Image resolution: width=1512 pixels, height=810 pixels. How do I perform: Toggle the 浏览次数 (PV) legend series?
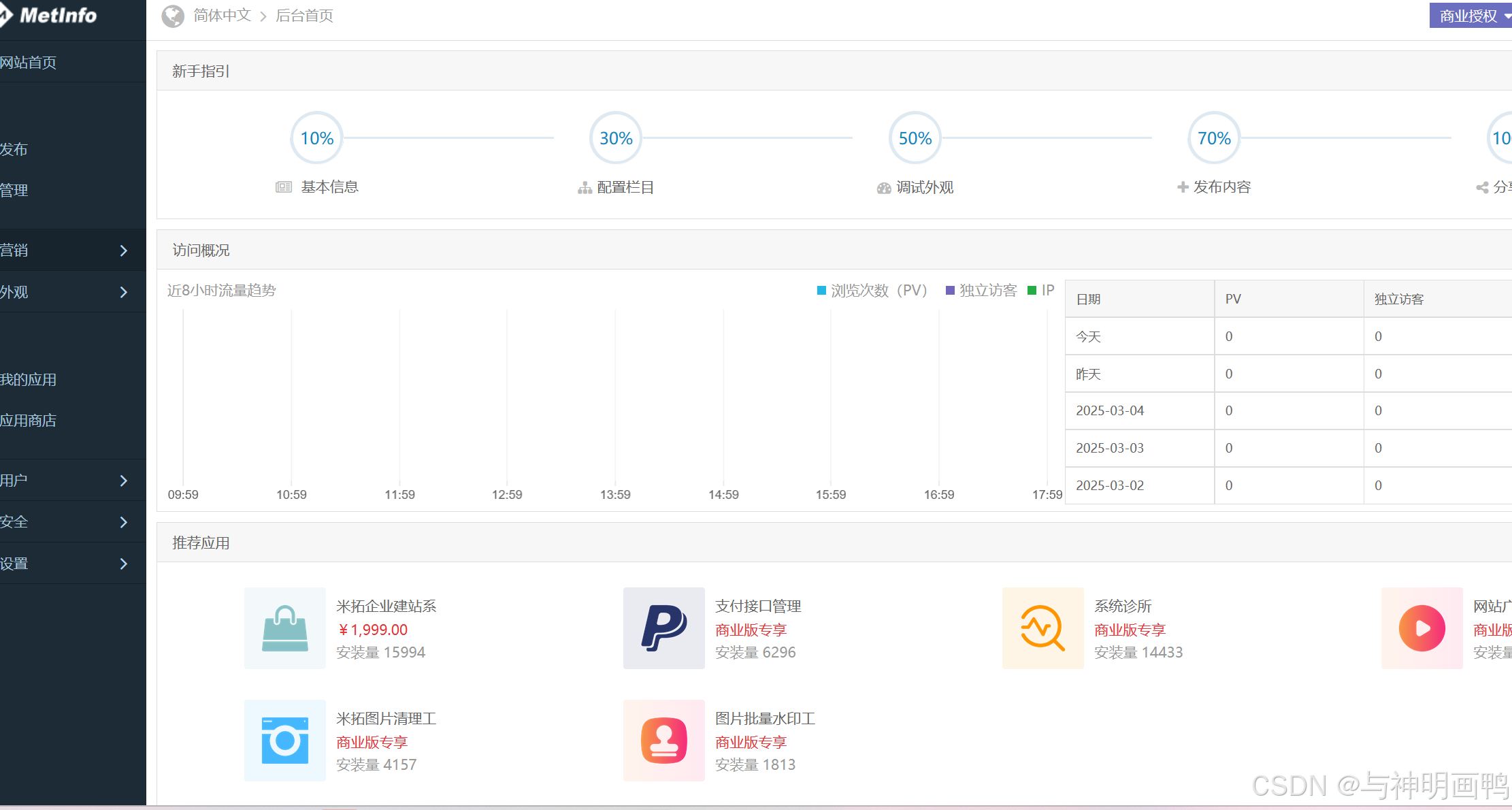pos(872,291)
